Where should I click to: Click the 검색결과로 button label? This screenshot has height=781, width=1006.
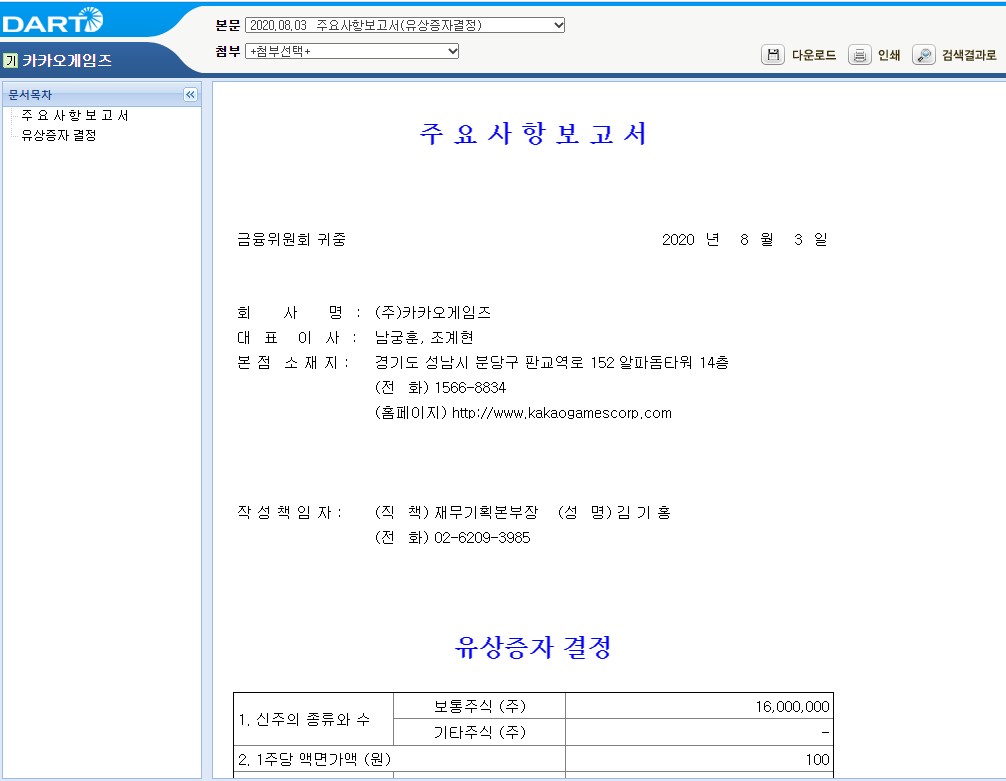[969, 55]
